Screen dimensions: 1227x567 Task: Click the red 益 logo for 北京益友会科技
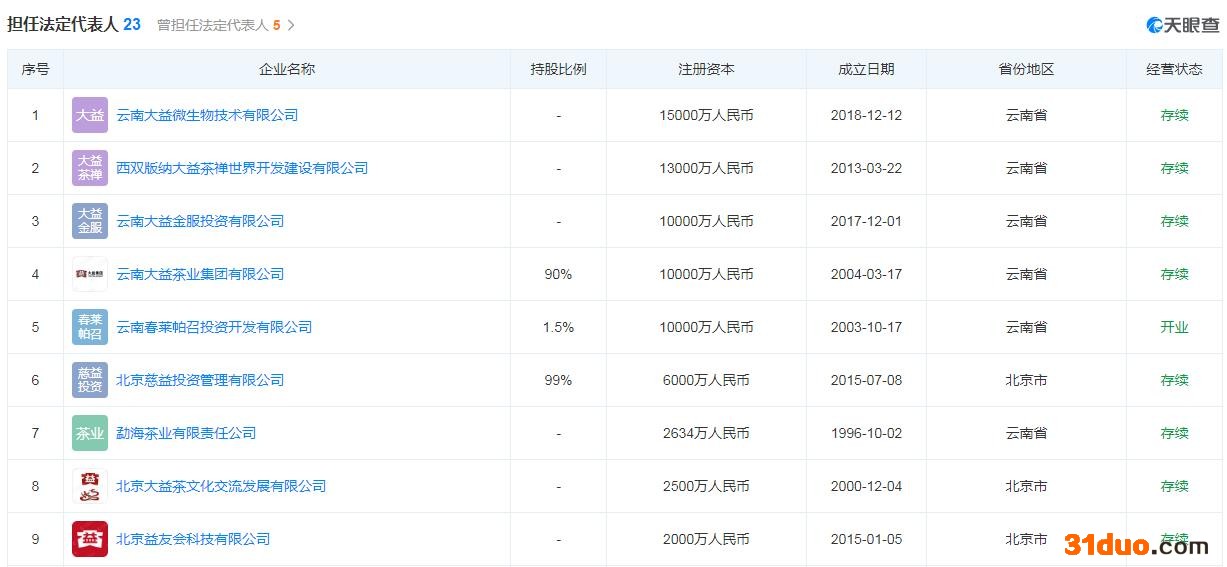click(x=89, y=539)
